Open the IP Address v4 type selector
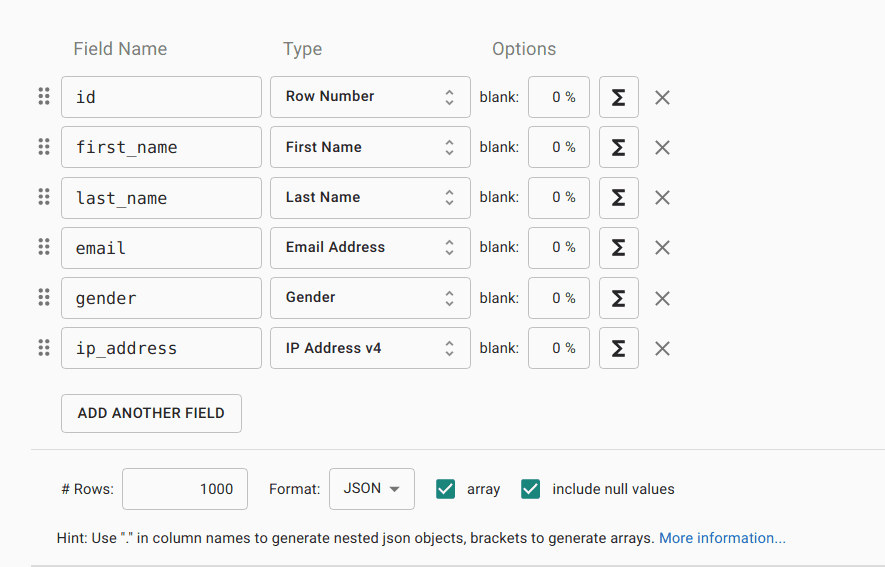The image size is (885, 567). (370, 348)
